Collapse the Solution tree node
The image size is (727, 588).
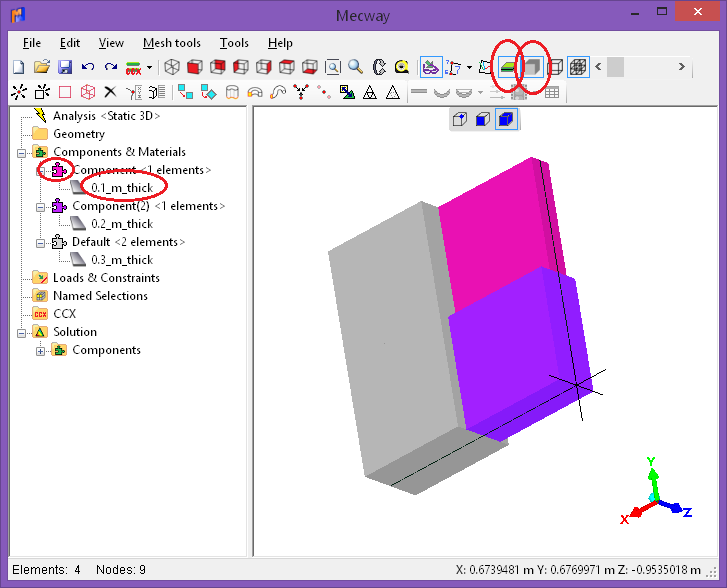21,333
